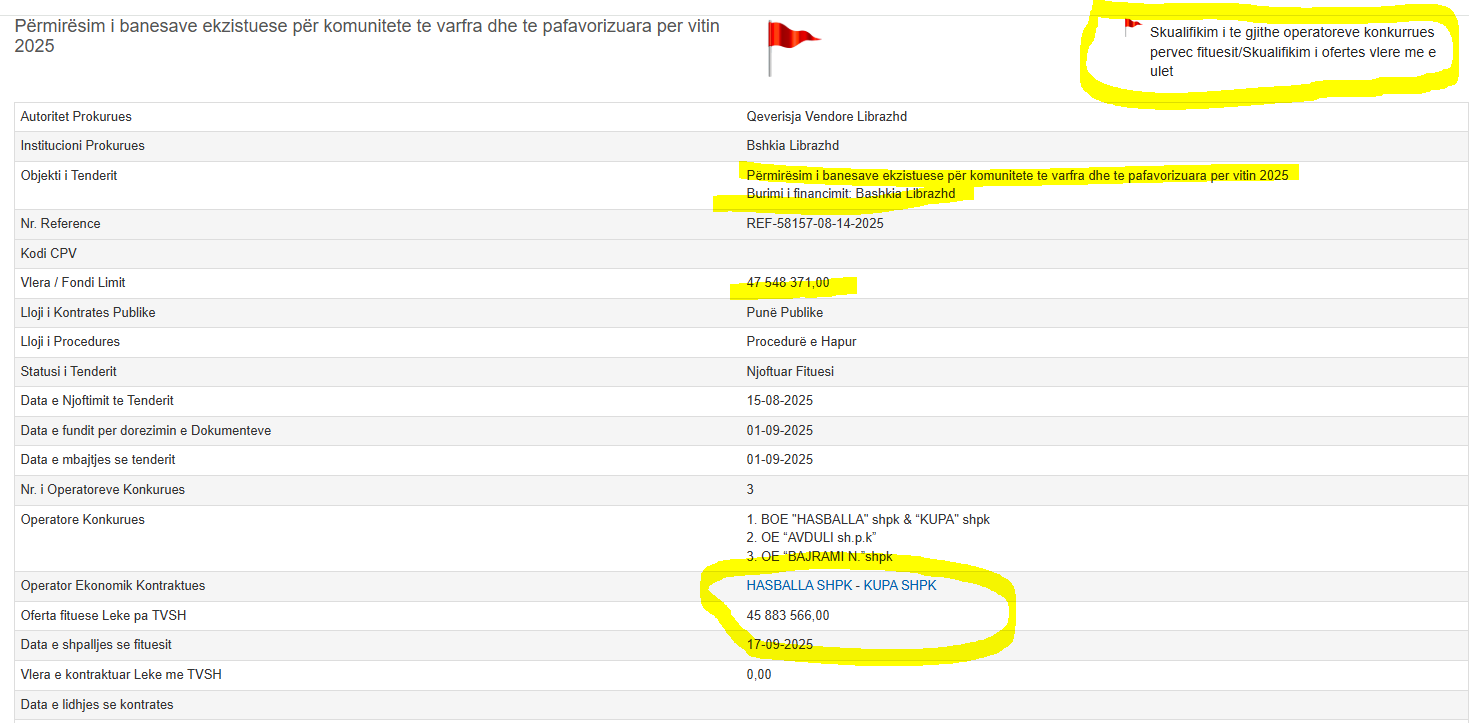Click the tender announcement date 15-08-2025
This screenshot has width=1469, height=723.
pos(780,400)
